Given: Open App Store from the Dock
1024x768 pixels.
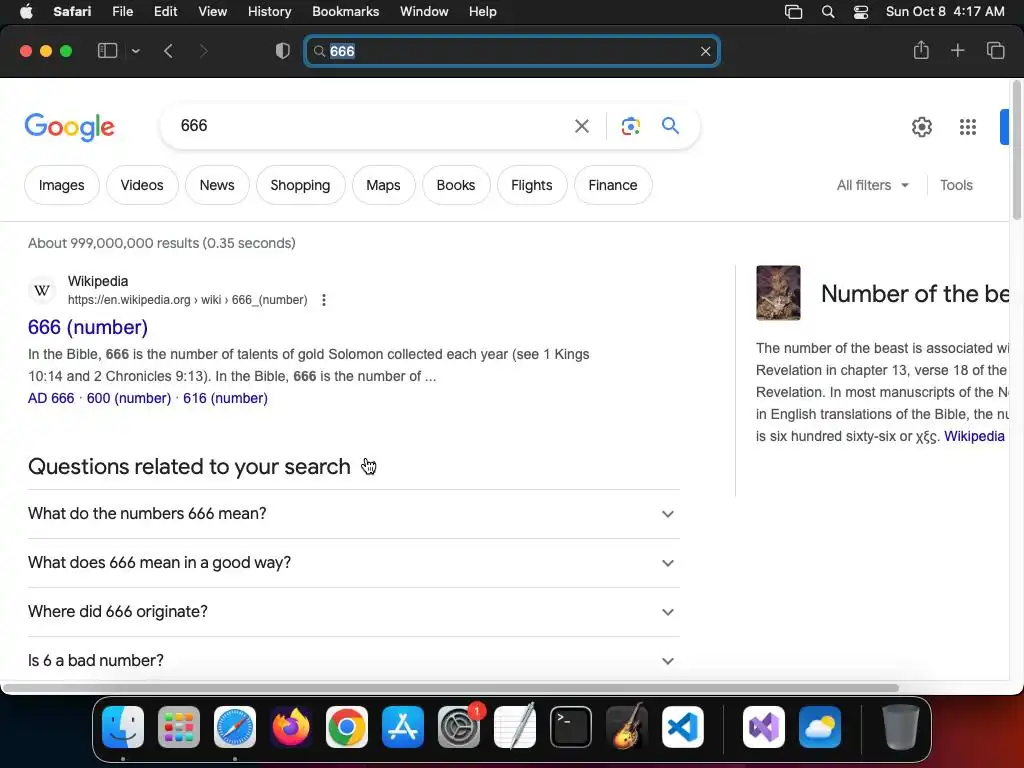Looking at the screenshot, I should pos(403,727).
